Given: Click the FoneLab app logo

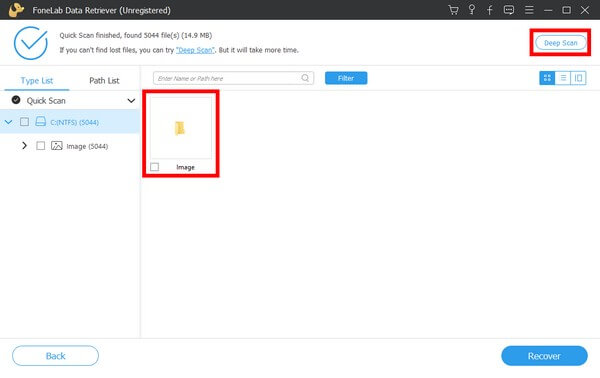Looking at the screenshot, I should pos(16,10).
